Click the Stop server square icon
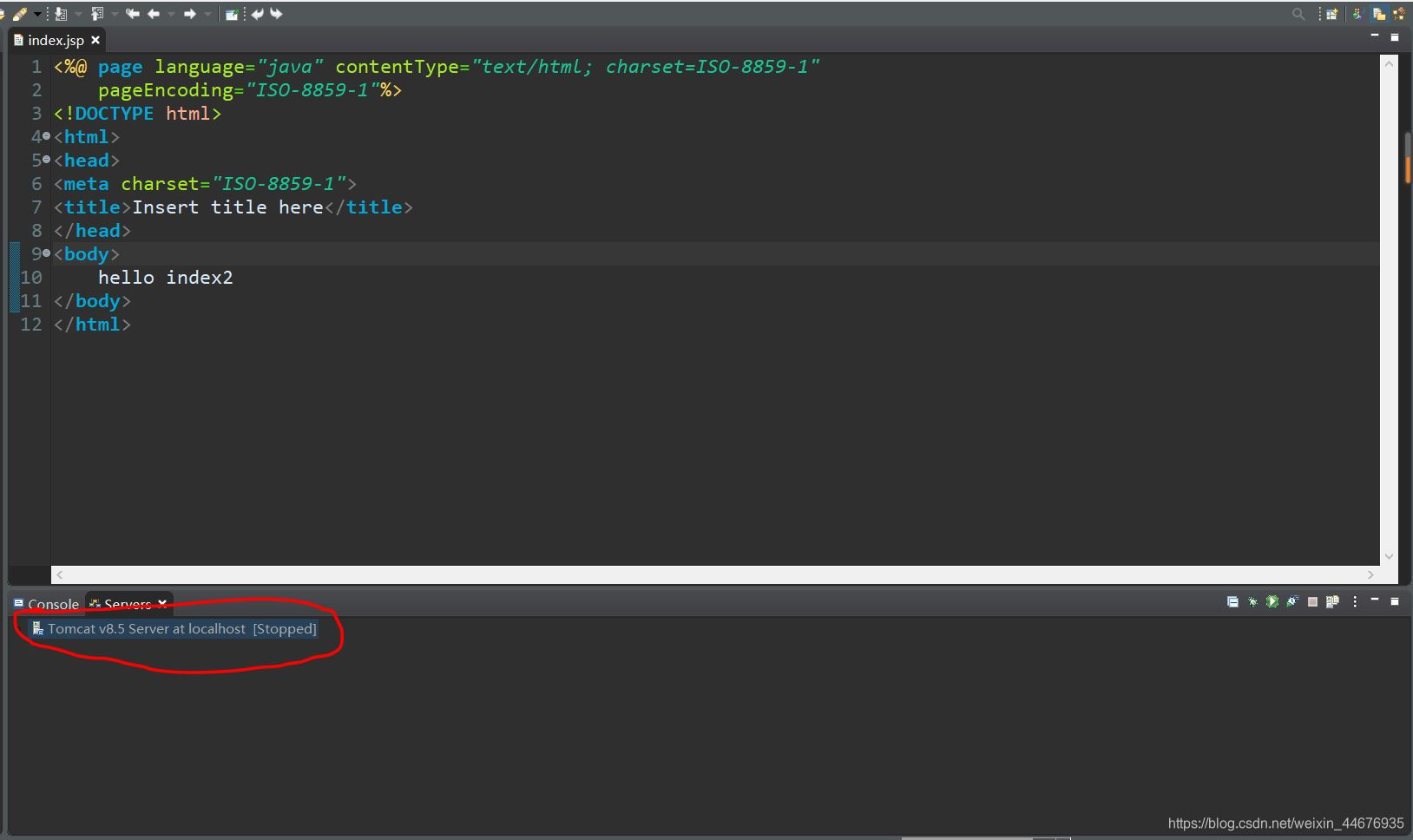Image resolution: width=1413 pixels, height=840 pixels. pos(1312,601)
